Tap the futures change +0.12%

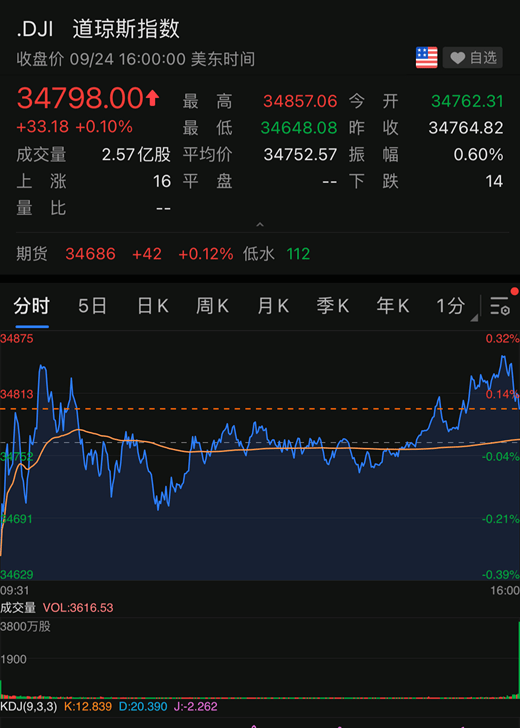[x=205, y=254]
